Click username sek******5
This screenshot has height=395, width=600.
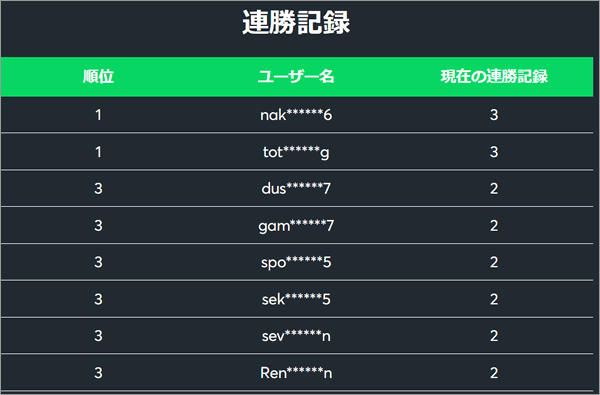pos(296,299)
